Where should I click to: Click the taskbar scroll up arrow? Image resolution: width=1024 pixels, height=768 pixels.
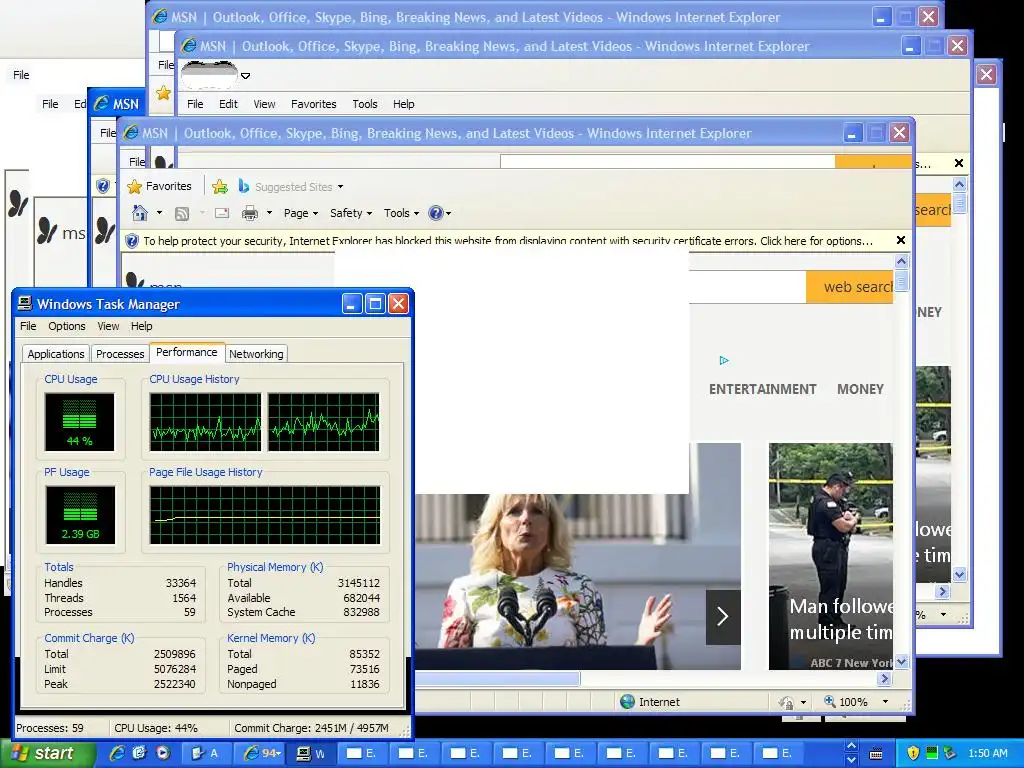pyautogui.click(x=852, y=746)
